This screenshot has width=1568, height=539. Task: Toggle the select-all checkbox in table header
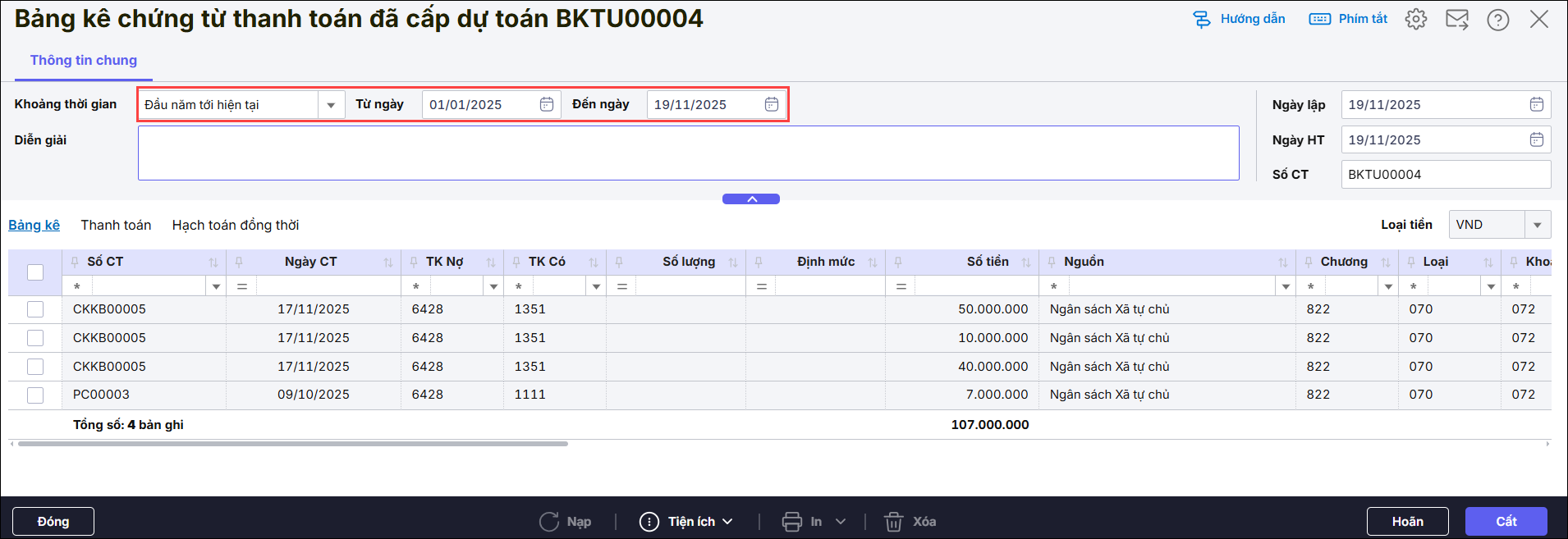pos(35,272)
